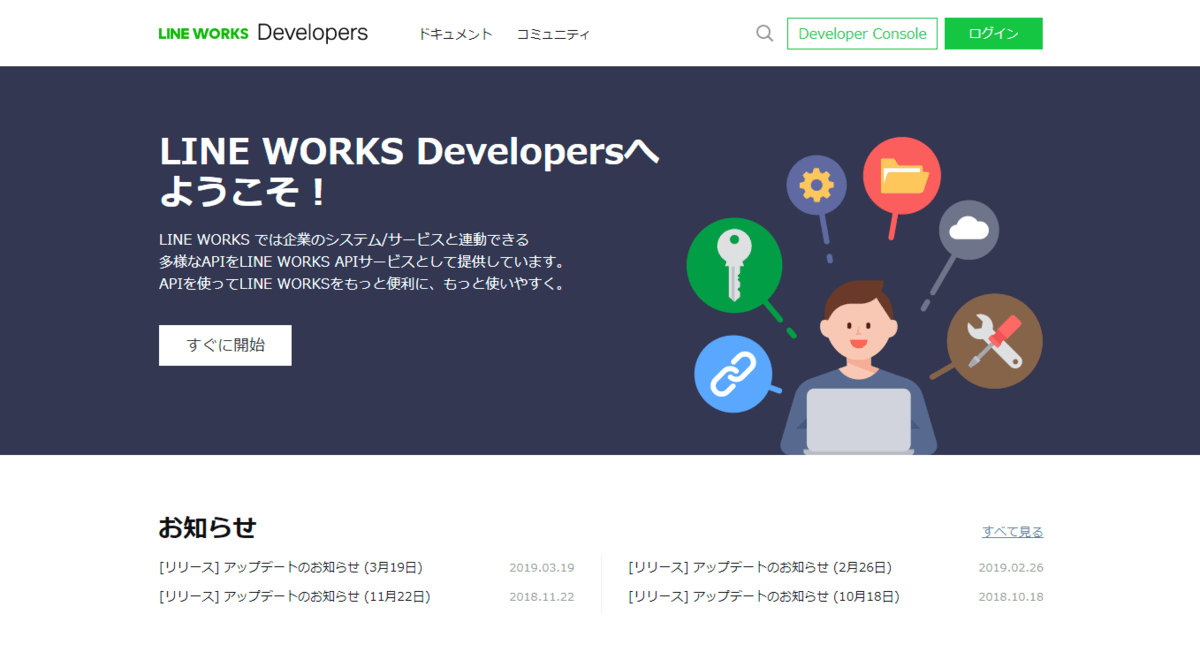The height and width of the screenshot is (652, 1200).
Task: Click the すぐに開始 button
Action: pos(225,345)
